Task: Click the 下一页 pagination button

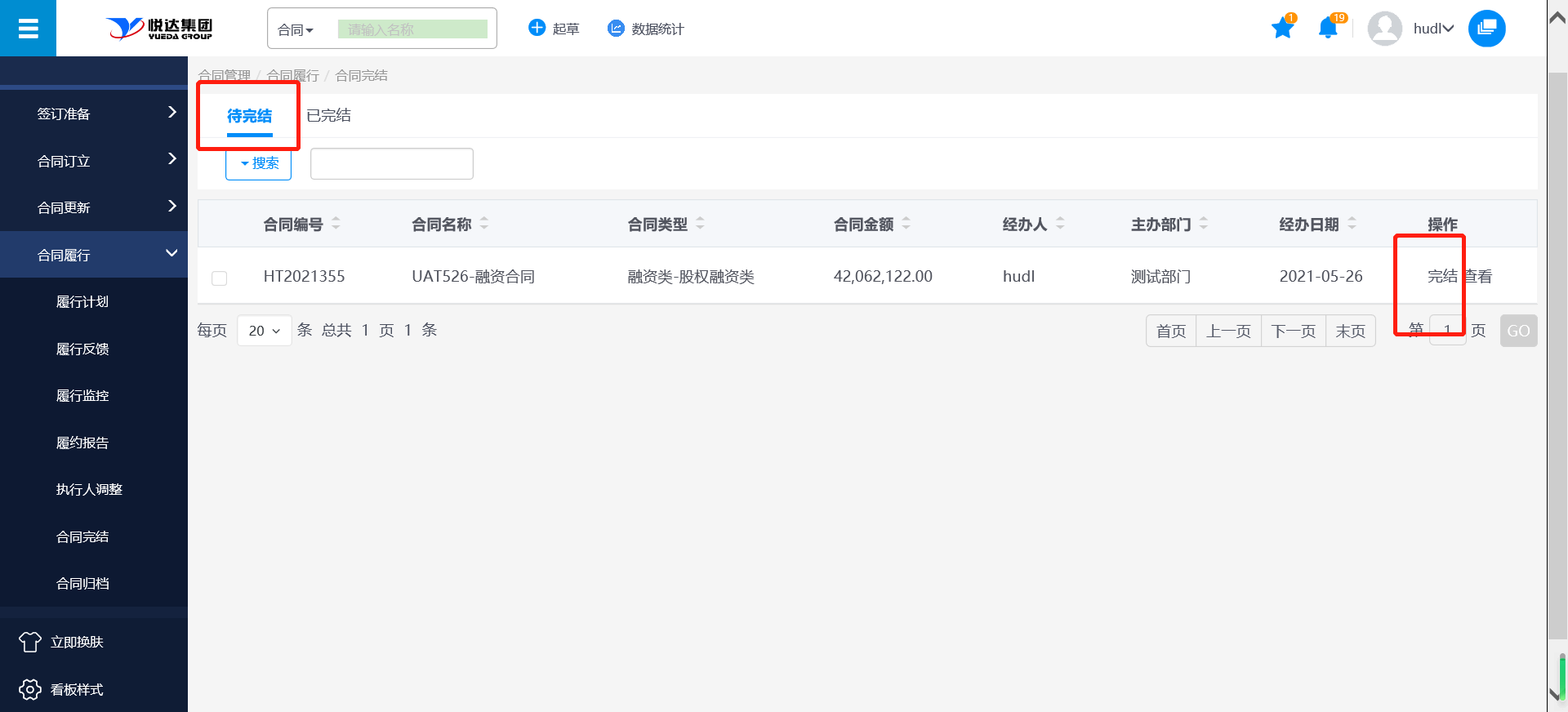Action: [1293, 331]
